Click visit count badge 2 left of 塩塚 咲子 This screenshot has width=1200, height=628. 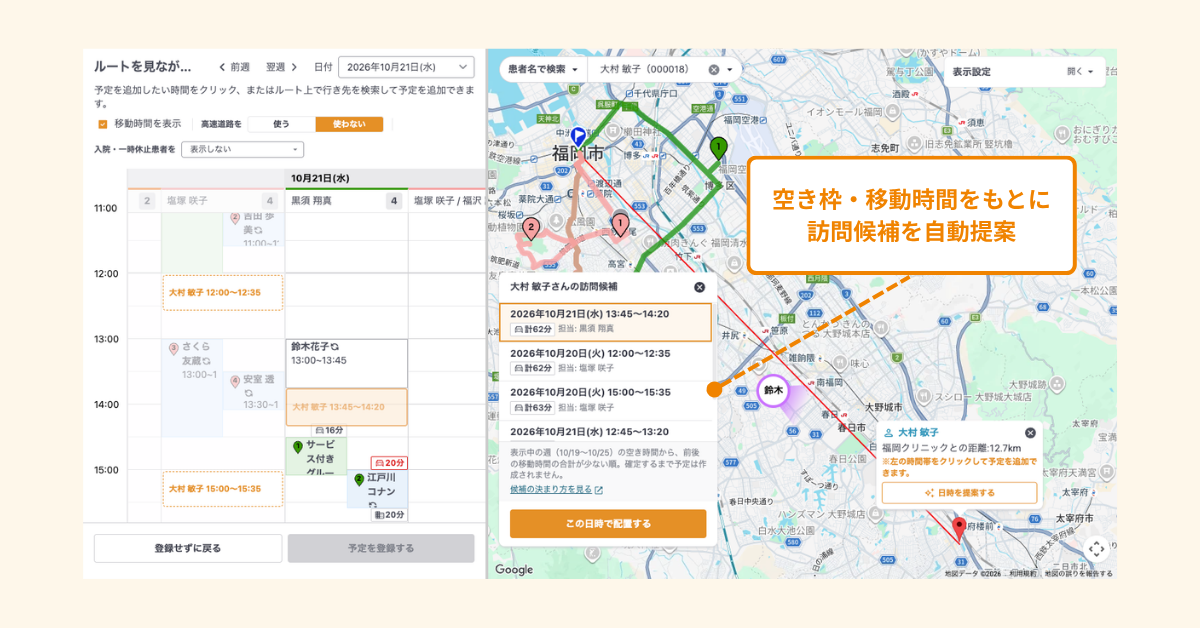tap(146, 201)
